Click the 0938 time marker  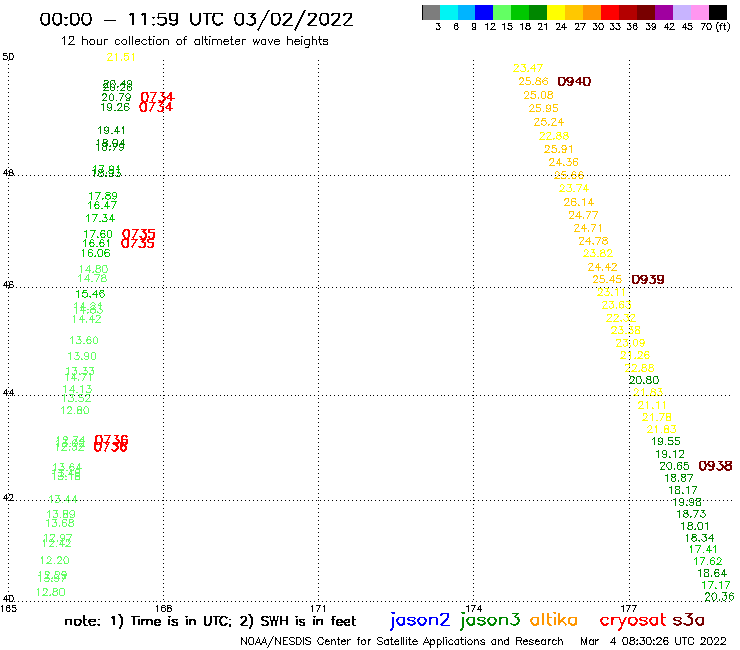point(715,466)
